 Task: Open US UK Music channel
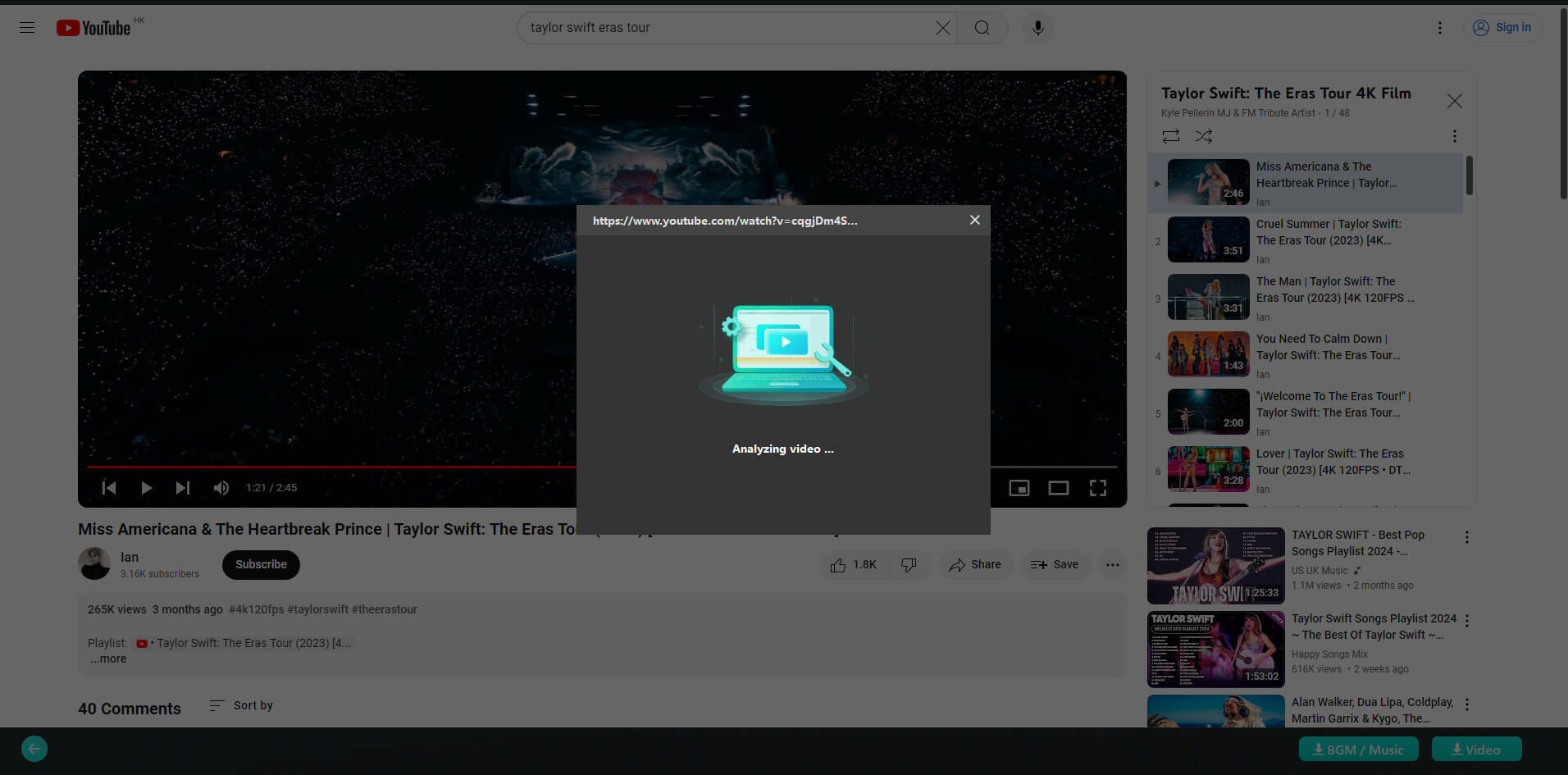tap(1320, 571)
